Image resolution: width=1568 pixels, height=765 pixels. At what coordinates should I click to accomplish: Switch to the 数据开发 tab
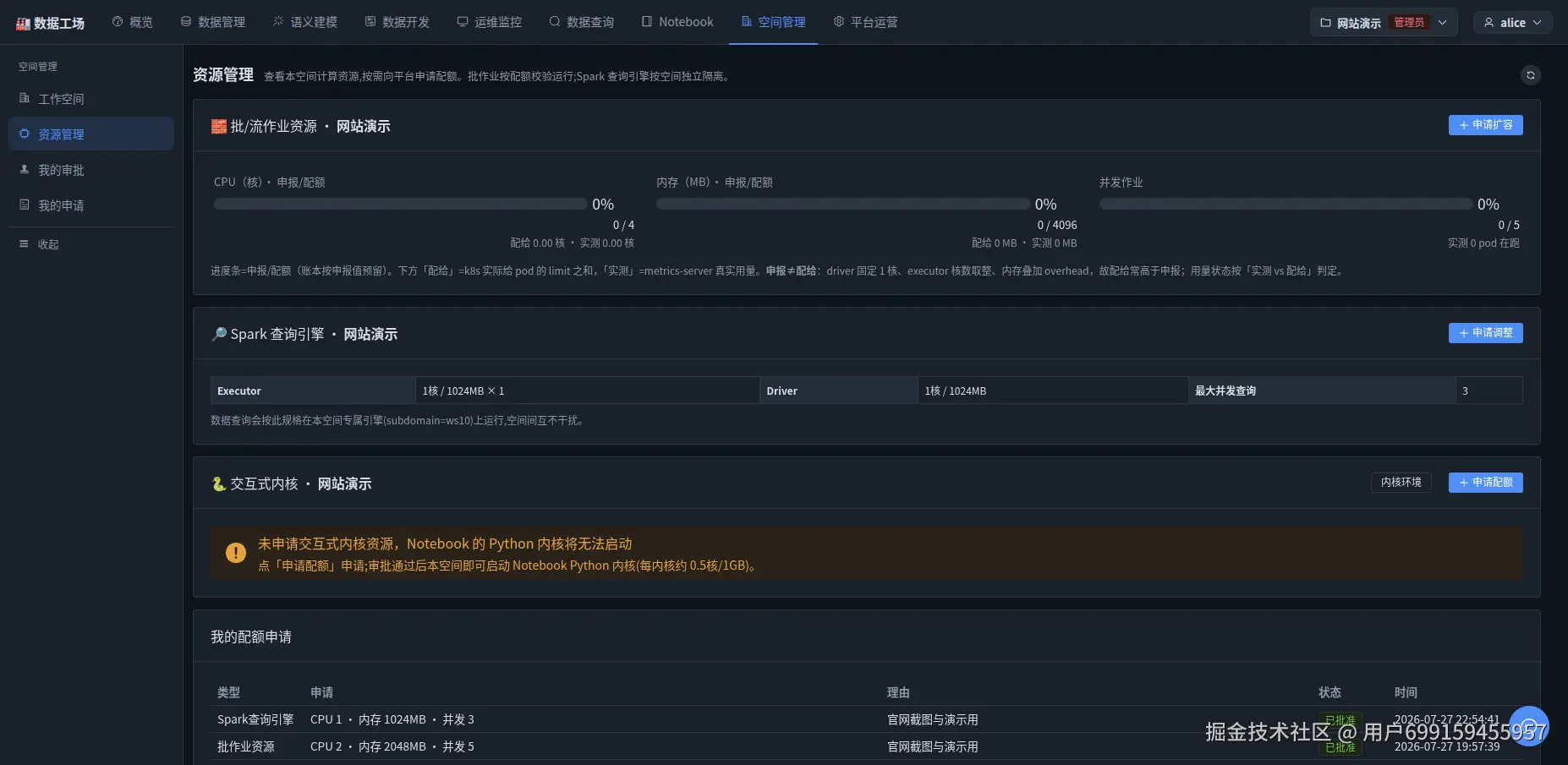397,22
